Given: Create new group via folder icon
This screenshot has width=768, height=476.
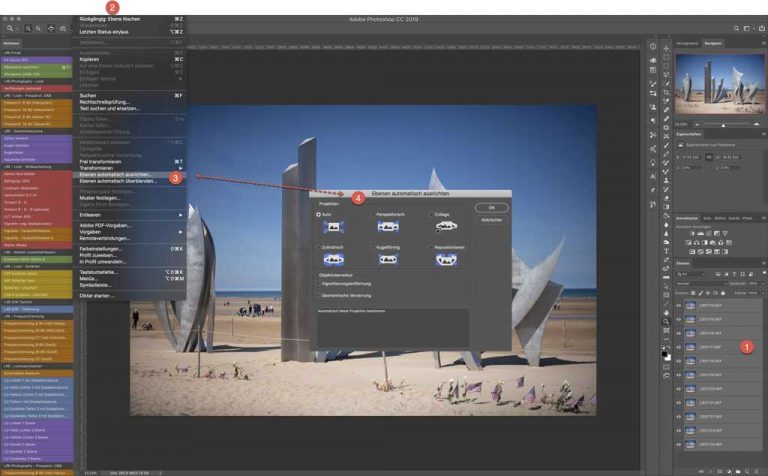Looking at the screenshot, I should 738,471.
